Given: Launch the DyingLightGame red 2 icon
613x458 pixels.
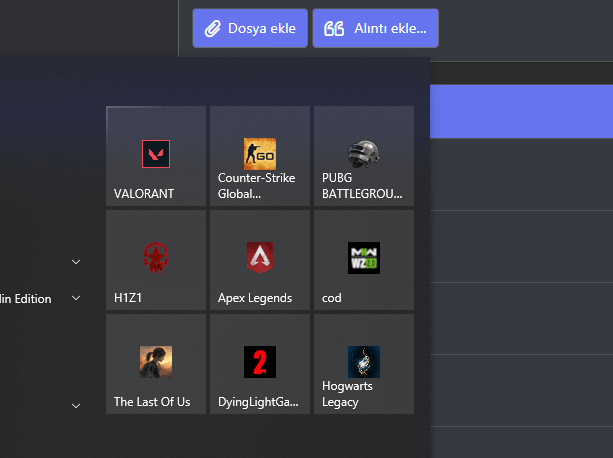Looking at the screenshot, I should [260, 362].
